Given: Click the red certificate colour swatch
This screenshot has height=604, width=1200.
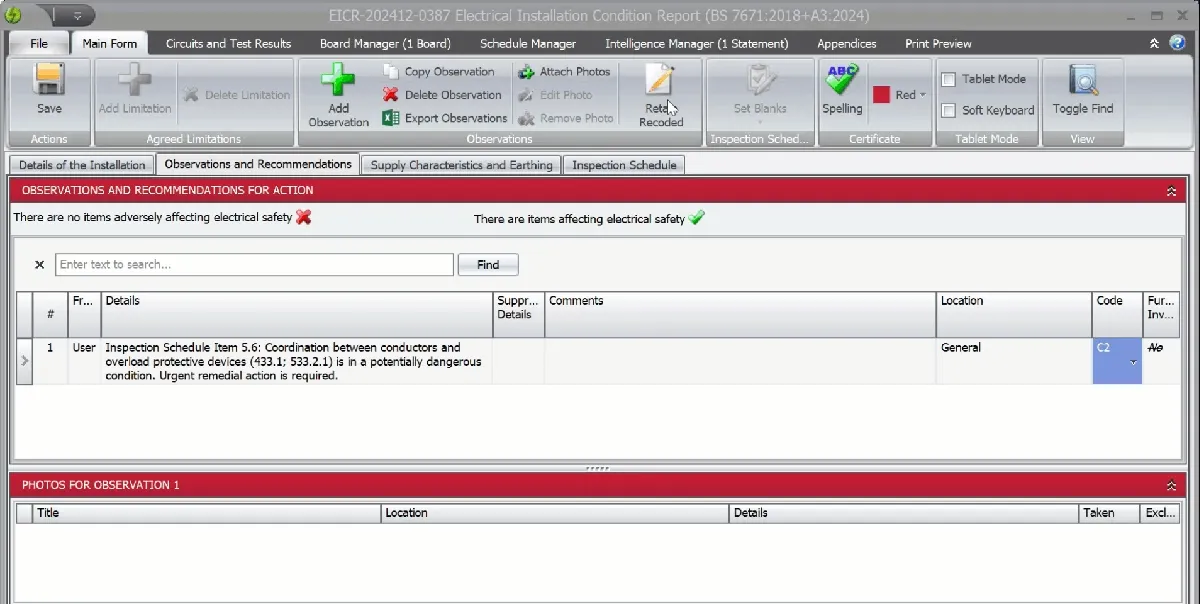Looking at the screenshot, I should tap(881, 95).
